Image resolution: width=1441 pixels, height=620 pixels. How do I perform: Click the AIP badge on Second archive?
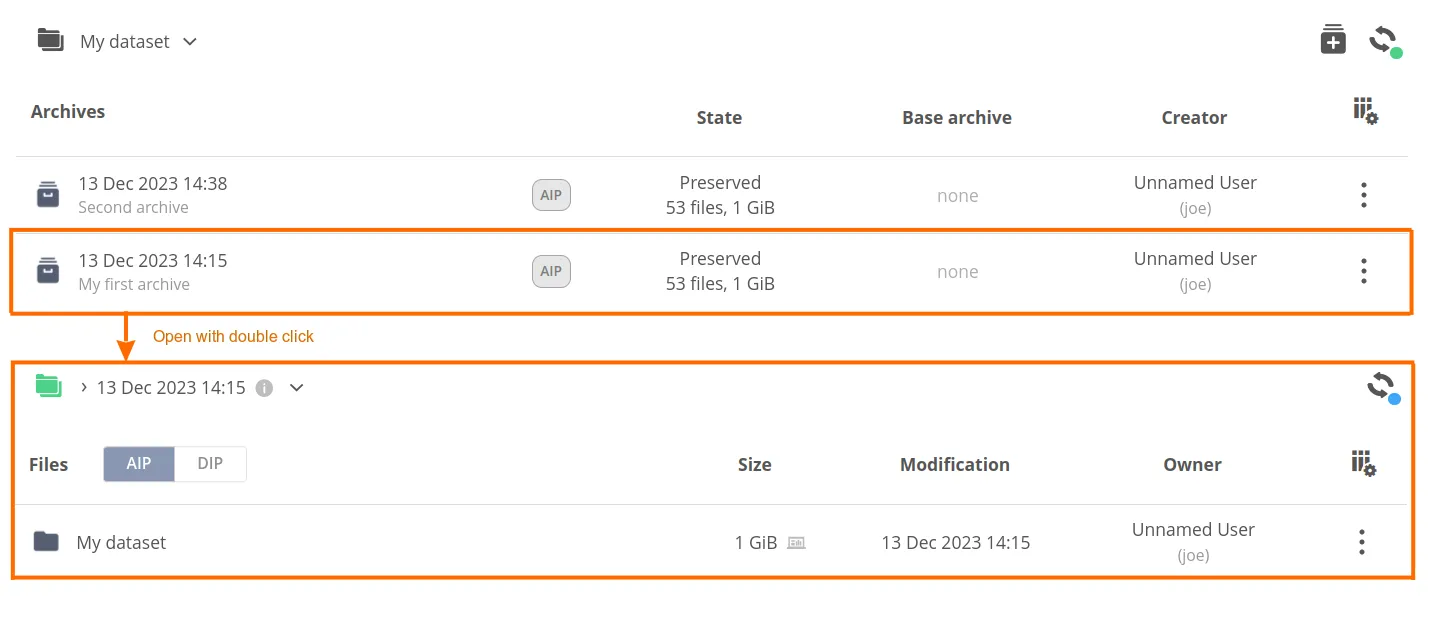tap(551, 195)
